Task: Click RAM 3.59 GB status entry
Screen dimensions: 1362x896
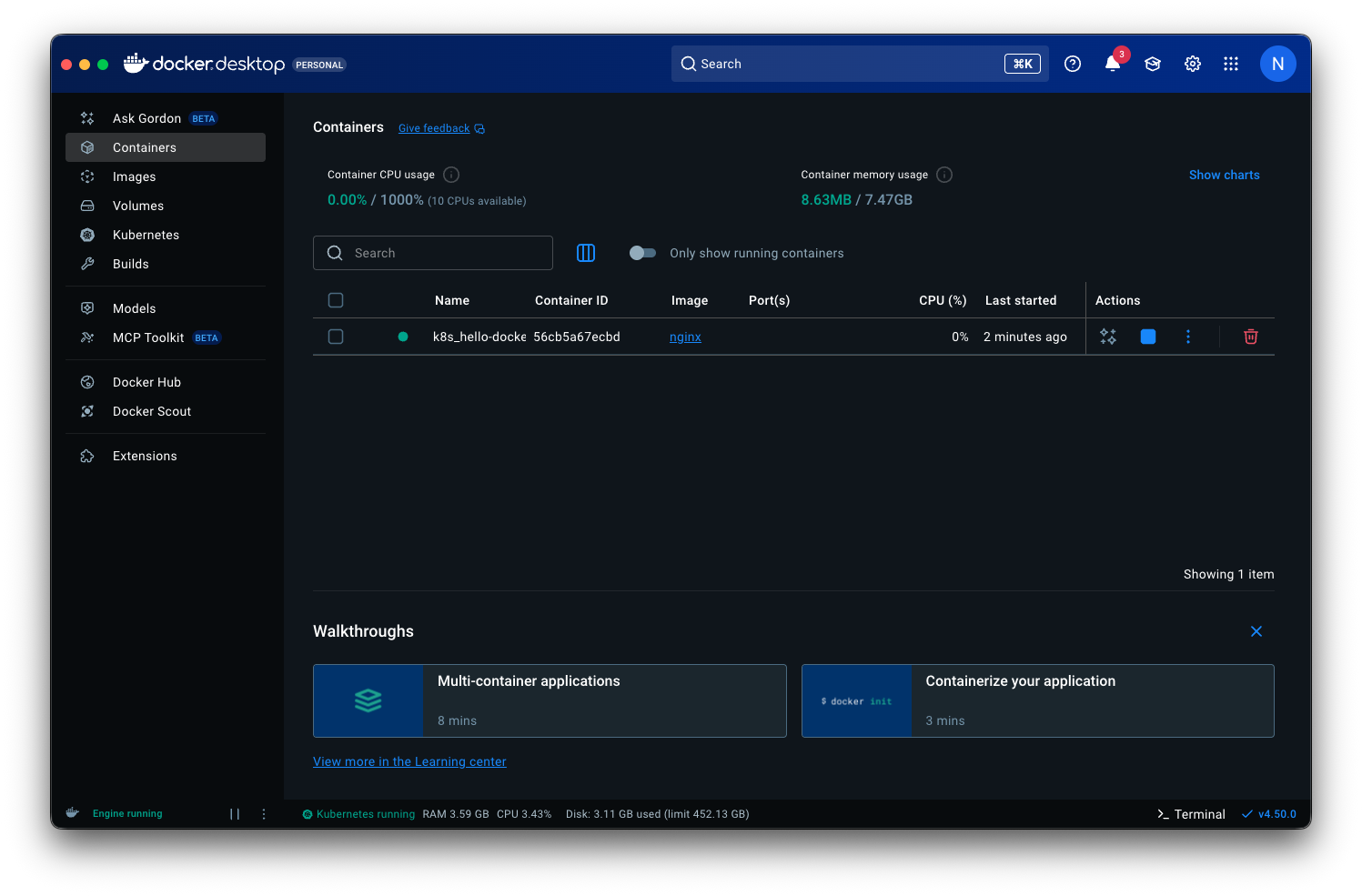Action: tap(456, 814)
